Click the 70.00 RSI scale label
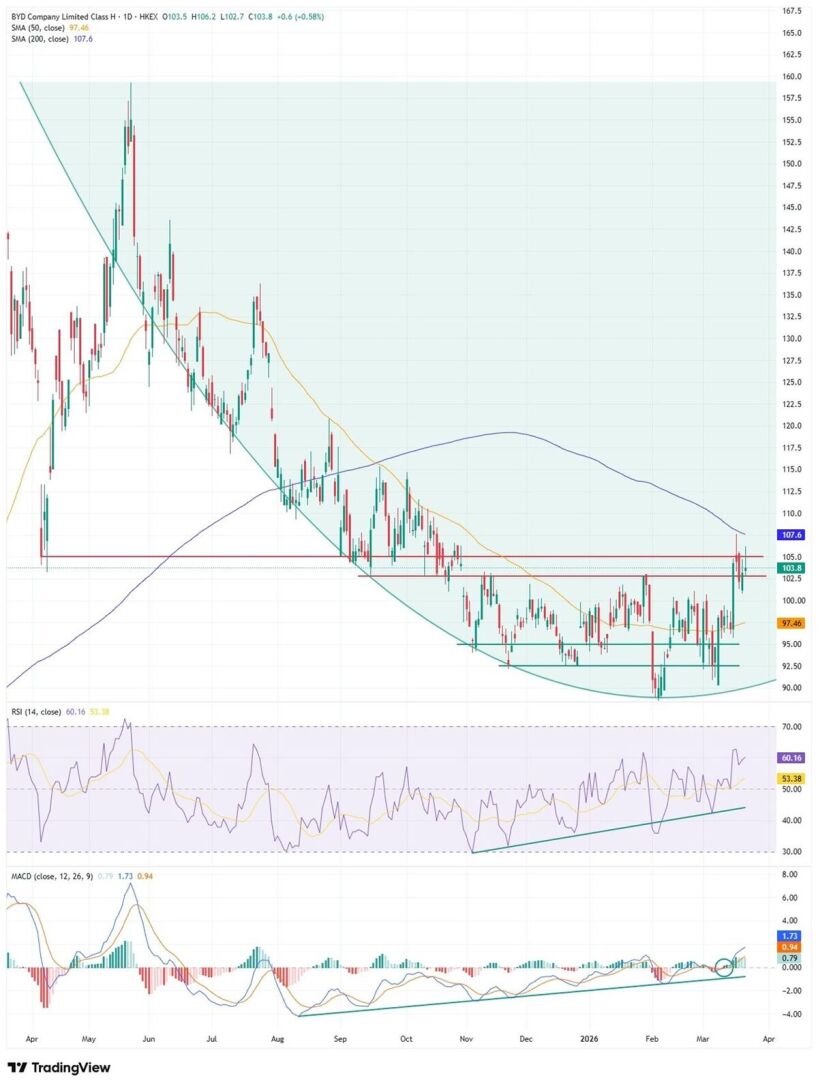This screenshot has width=818, height=1080. [793, 727]
